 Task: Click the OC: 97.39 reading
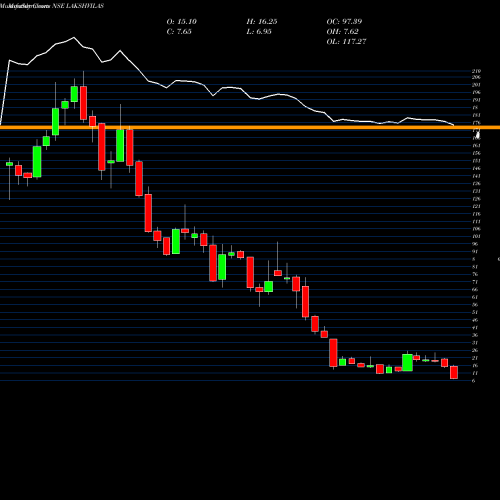tap(344, 22)
